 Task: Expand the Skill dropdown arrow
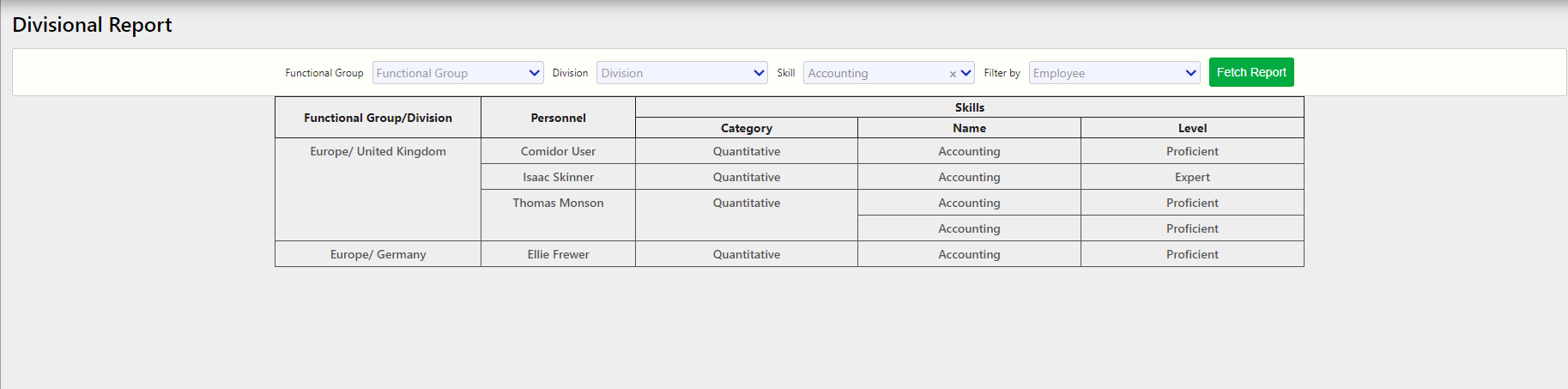coord(966,73)
